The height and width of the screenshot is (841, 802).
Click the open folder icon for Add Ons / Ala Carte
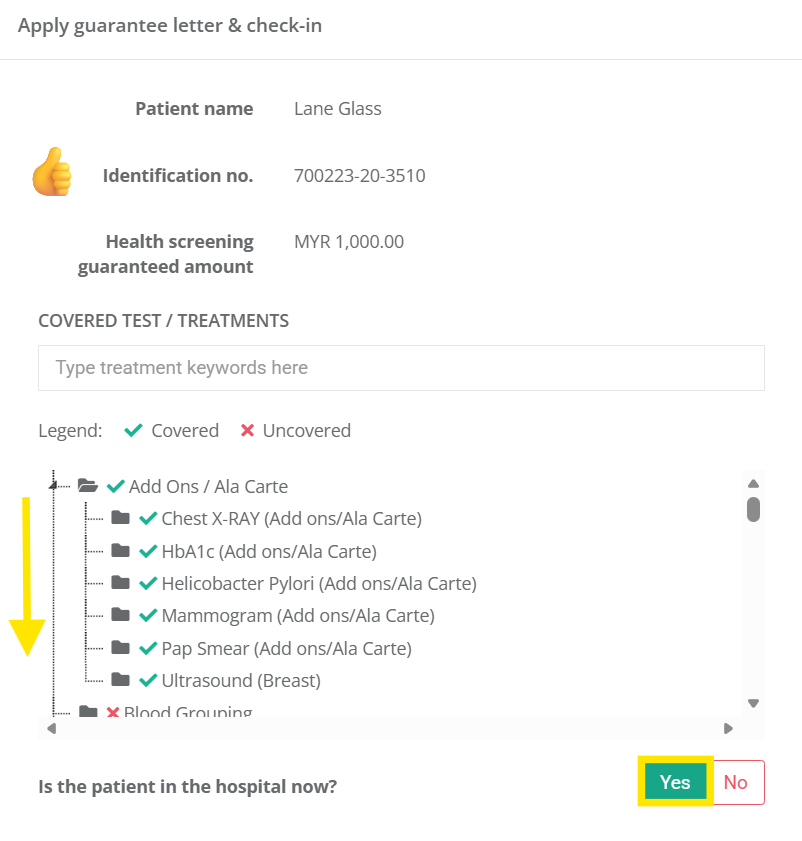pos(88,486)
